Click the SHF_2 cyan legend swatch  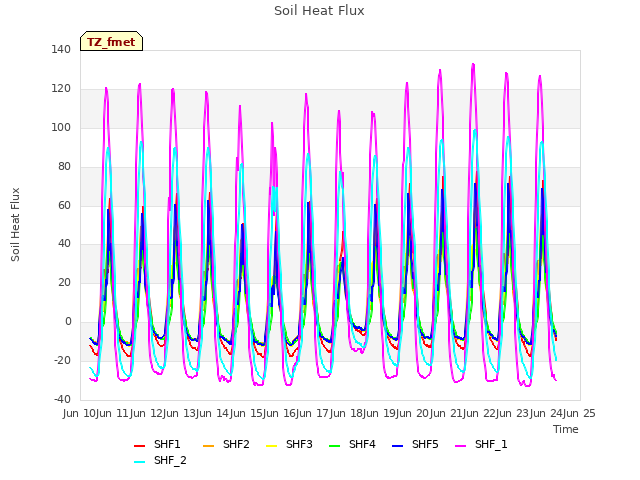click(139, 462)
